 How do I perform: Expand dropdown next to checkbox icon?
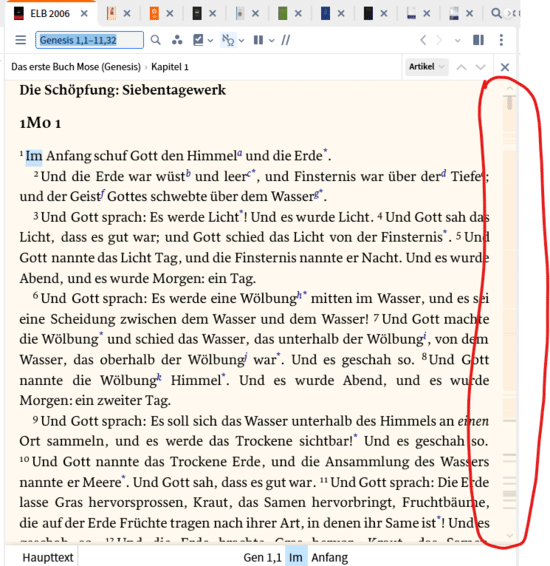pos(210,40)
